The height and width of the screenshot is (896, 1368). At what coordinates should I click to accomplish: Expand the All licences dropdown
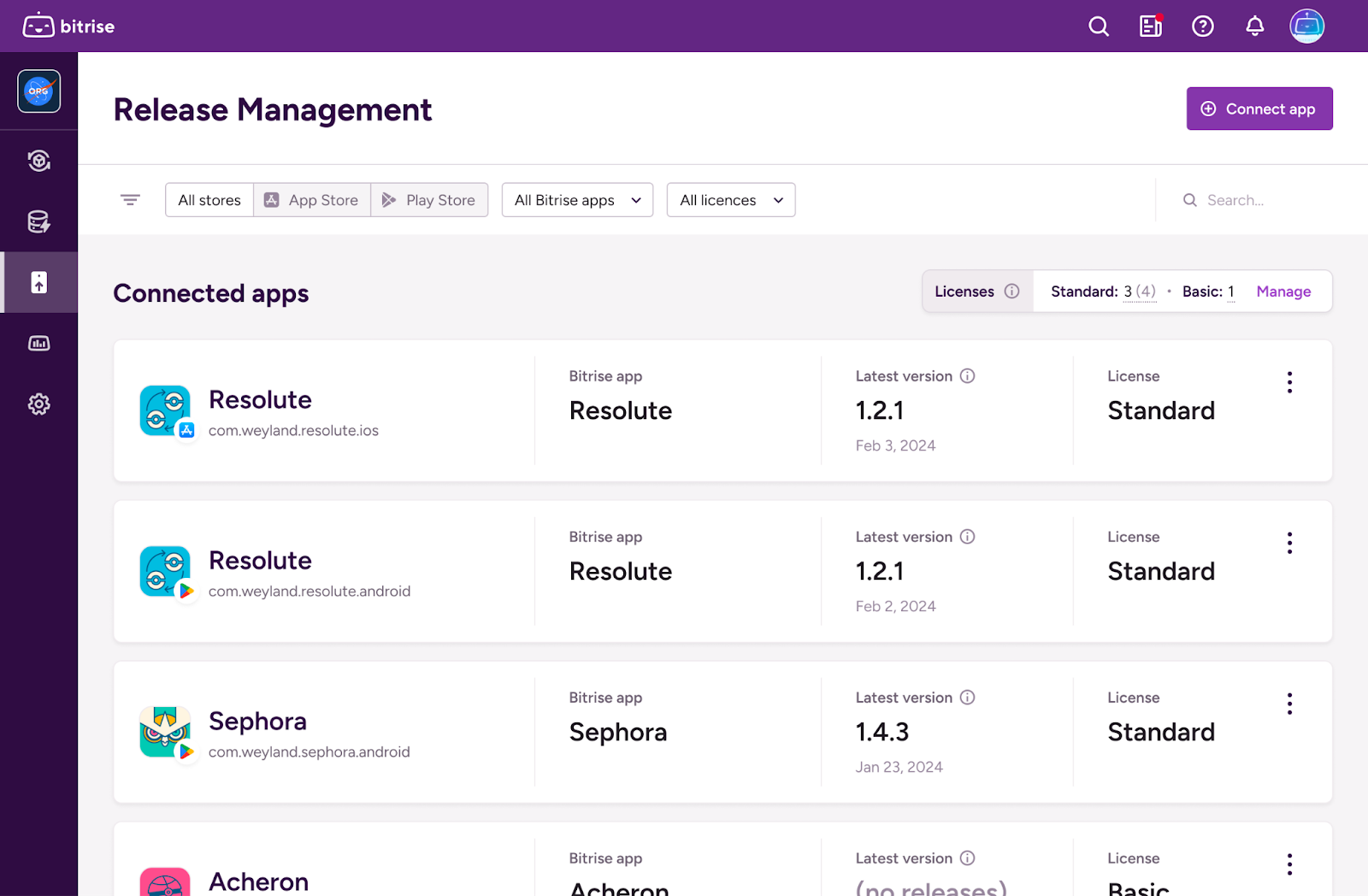tap(731, 200)
